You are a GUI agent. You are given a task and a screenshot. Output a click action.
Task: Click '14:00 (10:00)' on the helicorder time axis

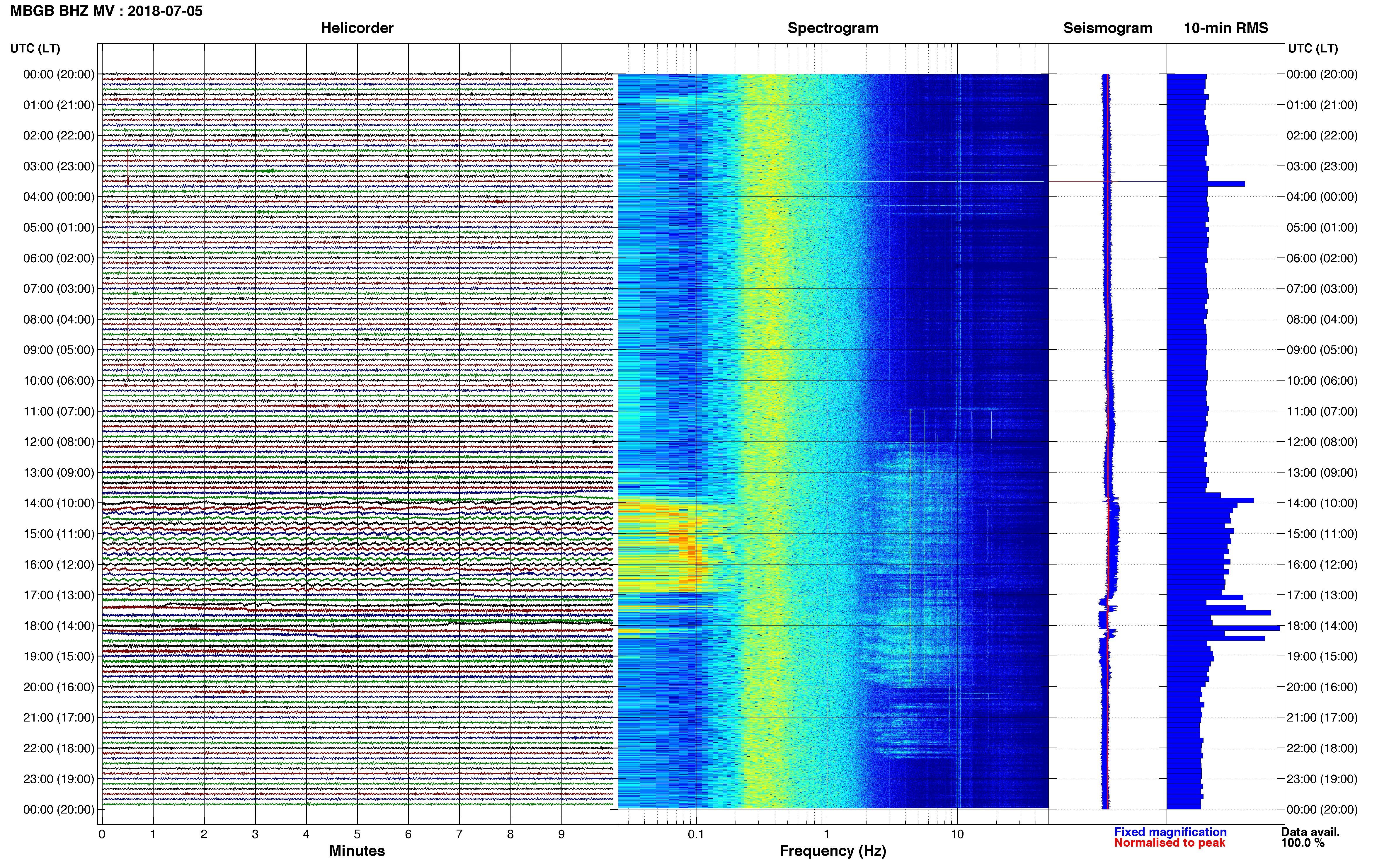point(59,504)
